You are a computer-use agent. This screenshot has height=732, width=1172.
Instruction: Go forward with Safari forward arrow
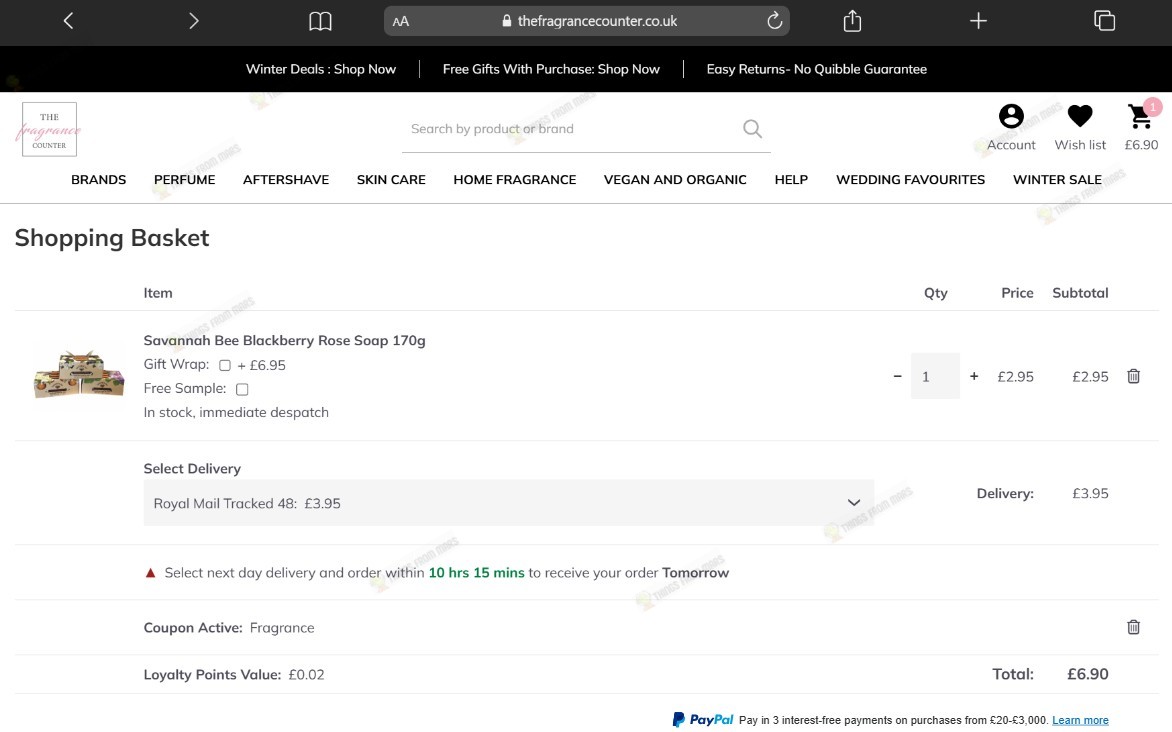tap(194, 21)
